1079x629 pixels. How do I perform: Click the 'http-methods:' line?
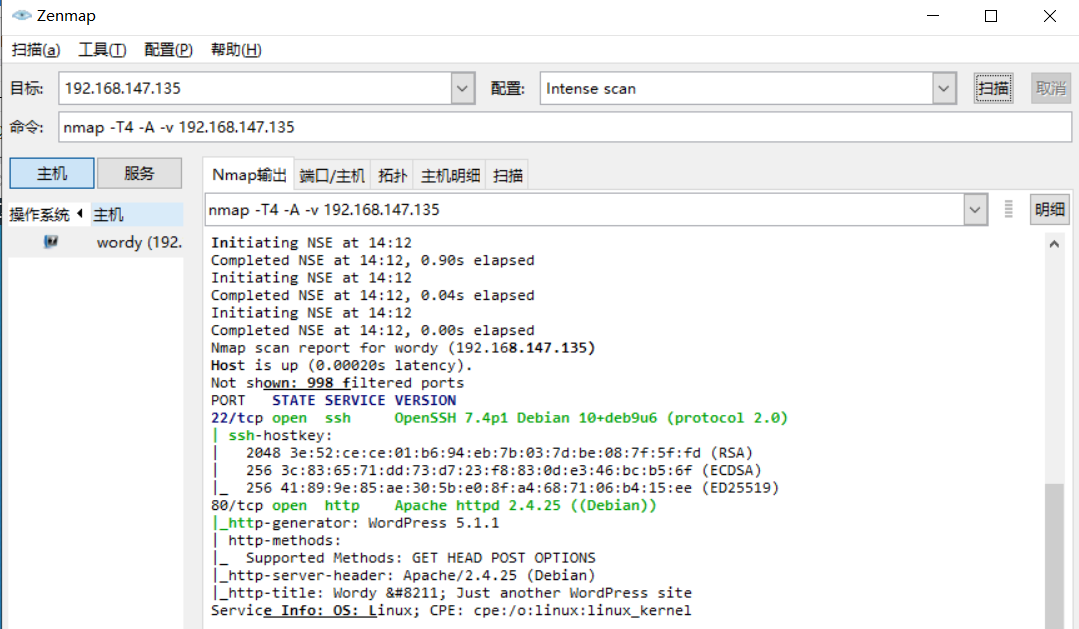(276, 540)
